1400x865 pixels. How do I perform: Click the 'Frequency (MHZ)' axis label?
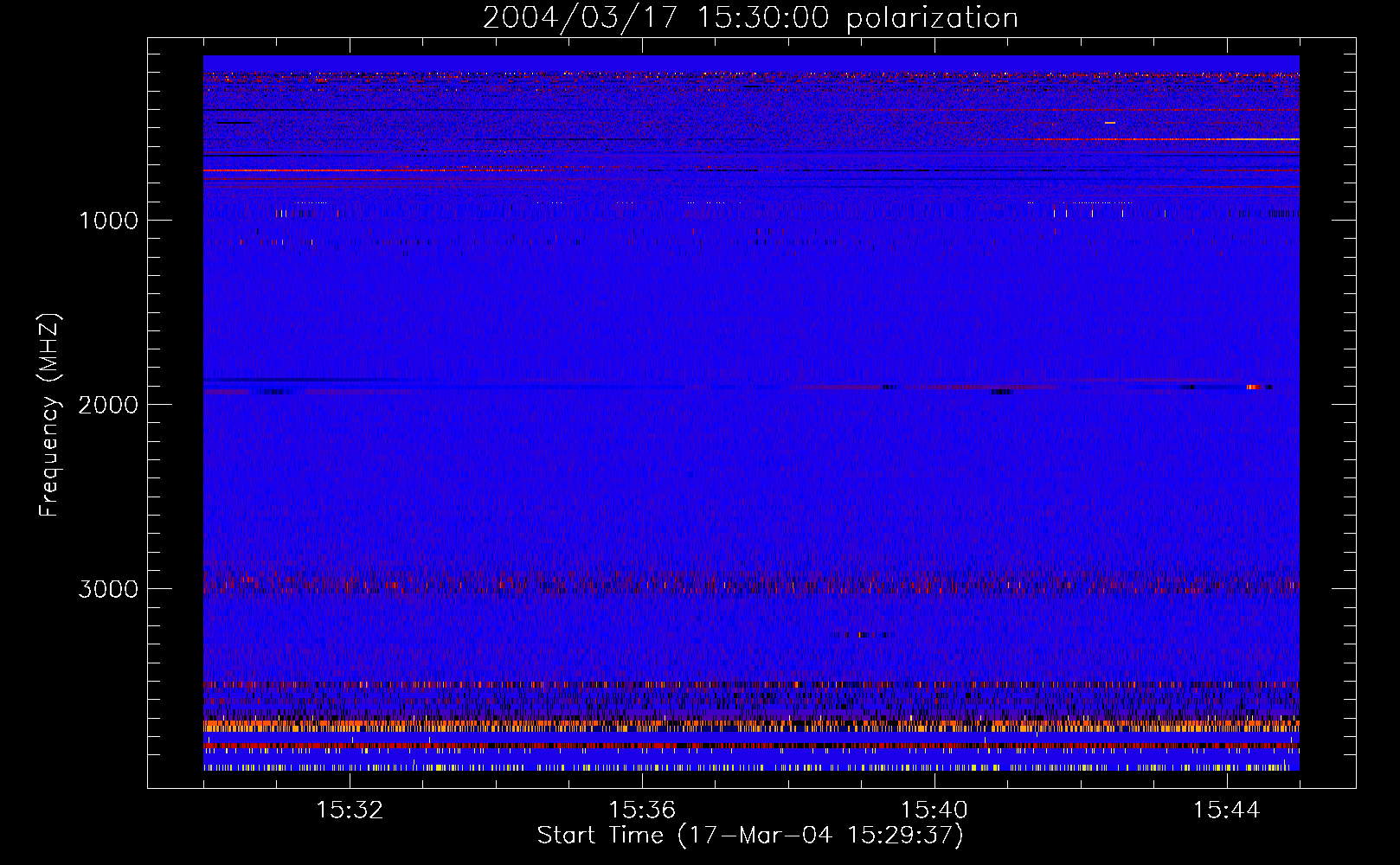click(49, 416)
